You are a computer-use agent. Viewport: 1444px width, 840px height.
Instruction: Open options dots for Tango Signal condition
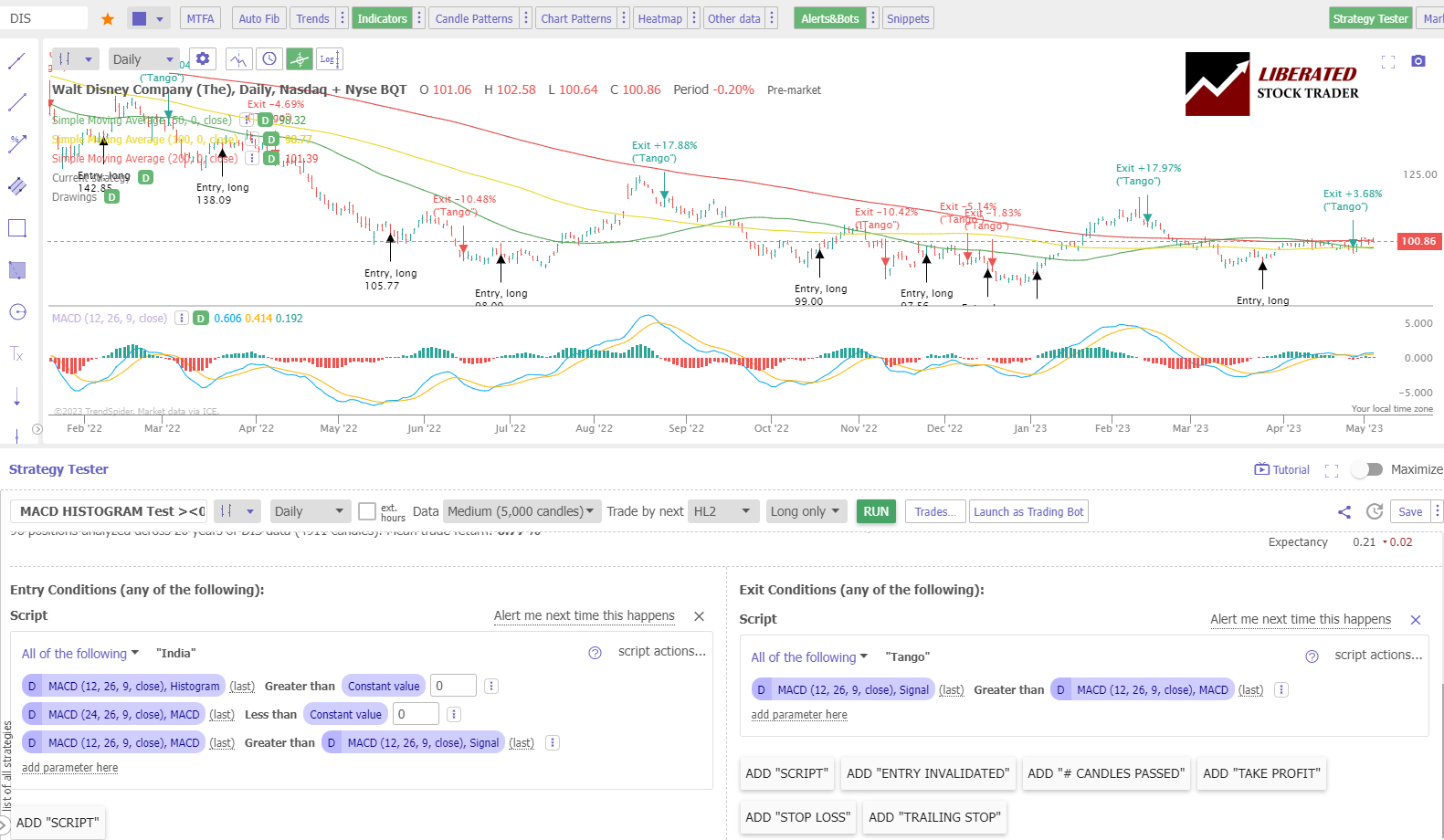(x=1281, y=689)
